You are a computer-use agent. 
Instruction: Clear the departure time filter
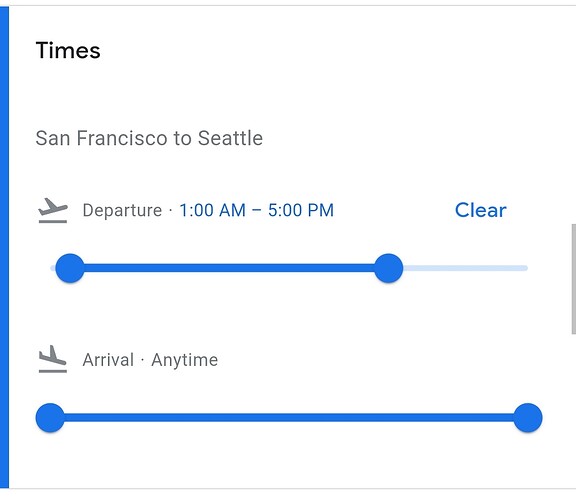click(480, 210)
